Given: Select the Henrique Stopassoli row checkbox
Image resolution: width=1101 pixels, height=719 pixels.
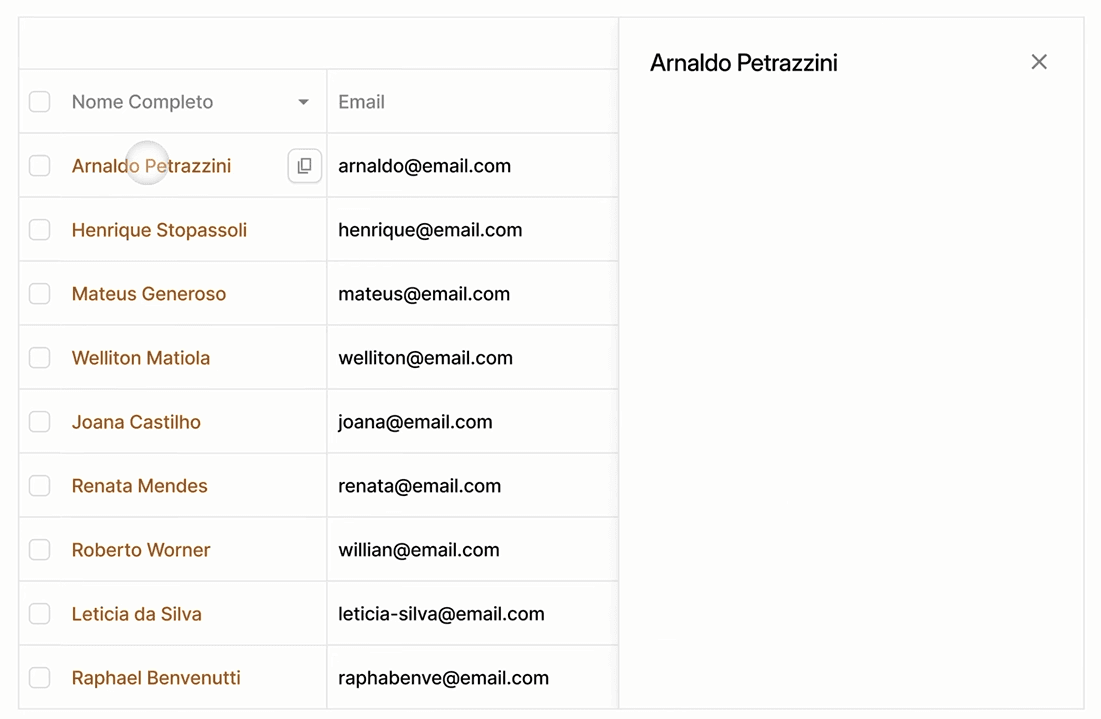Looking at the screenshot, I should (x=39, y=230).
